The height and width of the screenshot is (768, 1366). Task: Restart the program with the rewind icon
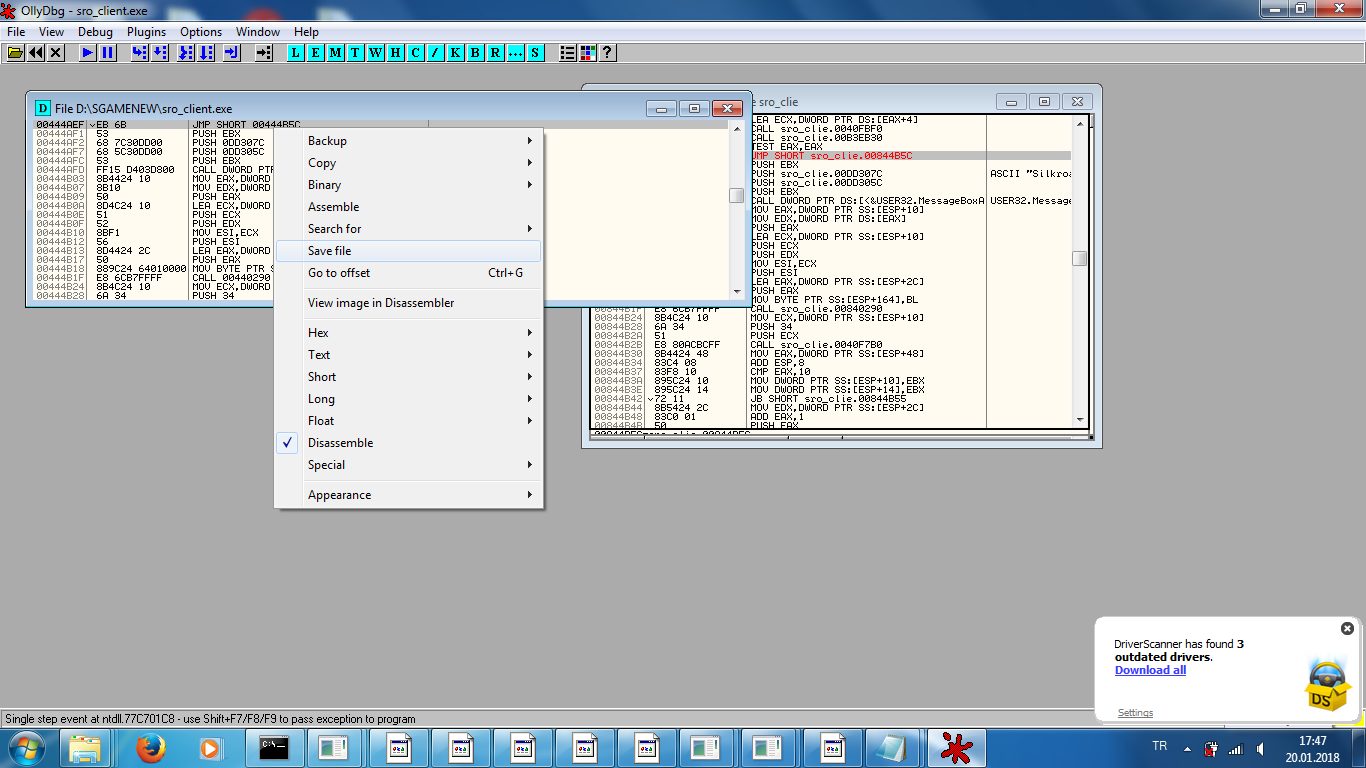(36, 52)
